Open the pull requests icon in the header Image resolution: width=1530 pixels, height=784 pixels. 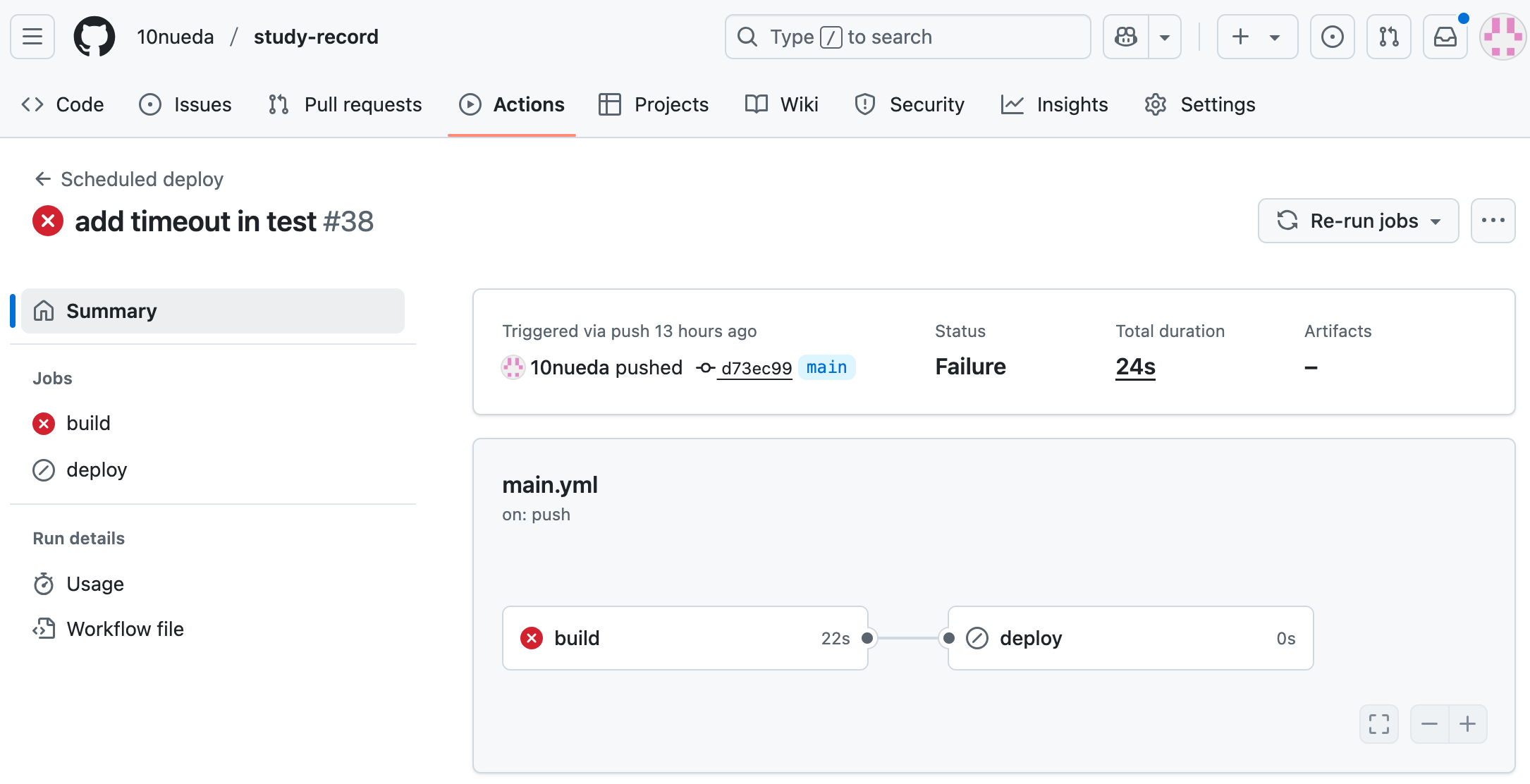tap(1388, 37)
